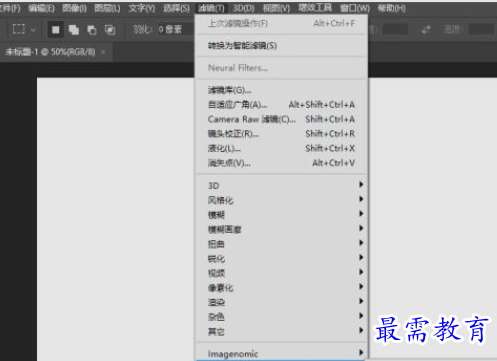Open the 图层(L) menu
497x361 pixels.
pos(107,8)
